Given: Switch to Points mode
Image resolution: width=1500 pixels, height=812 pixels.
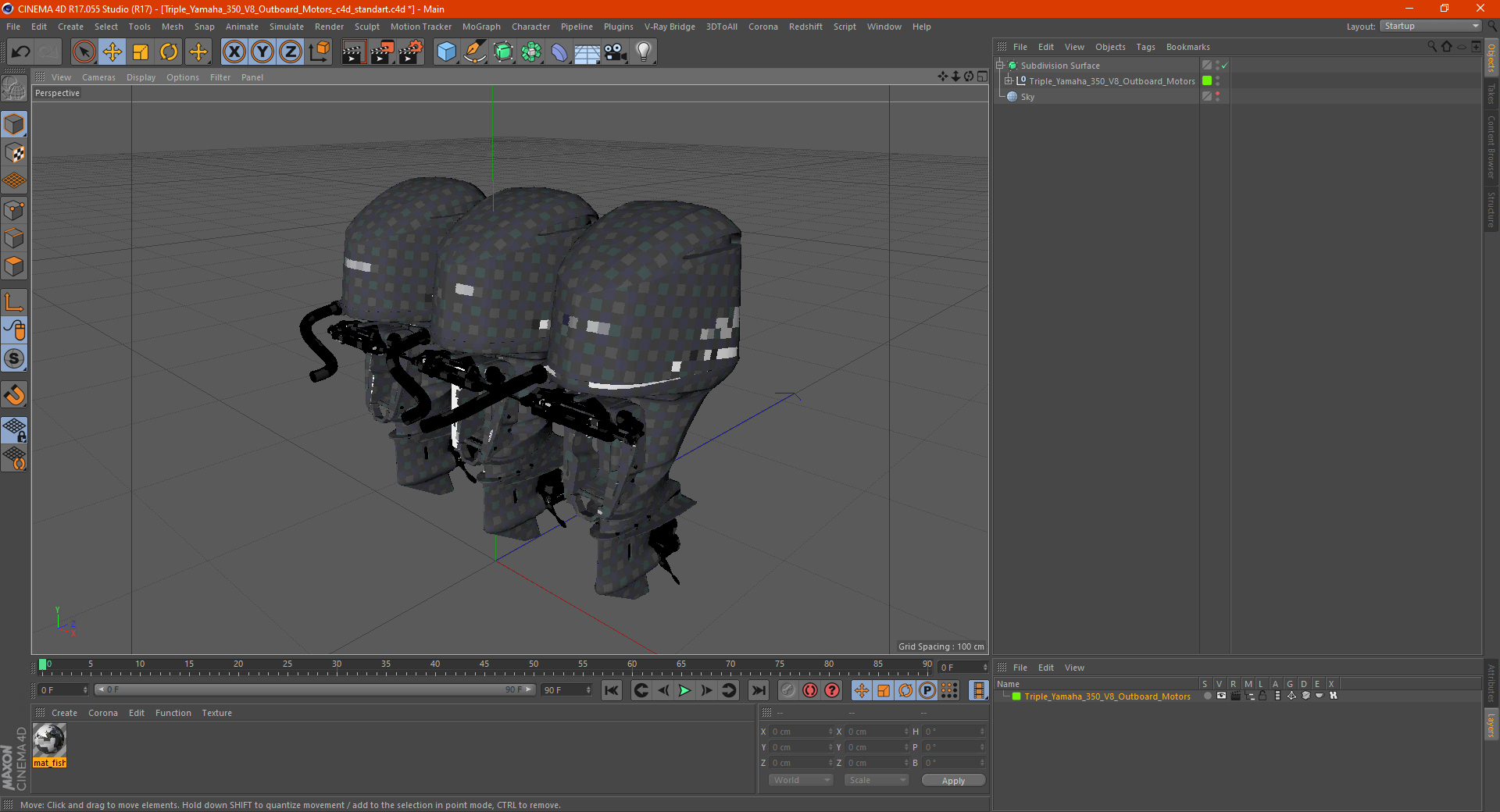Looking at the screenshot, I should tap(15, 210).
